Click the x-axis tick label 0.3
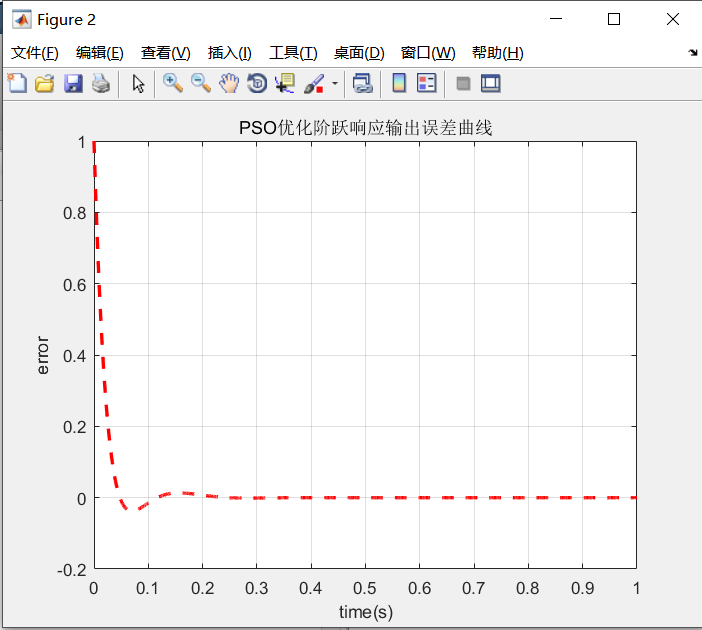This screenshot has height=630, width=702. [257, 588]
